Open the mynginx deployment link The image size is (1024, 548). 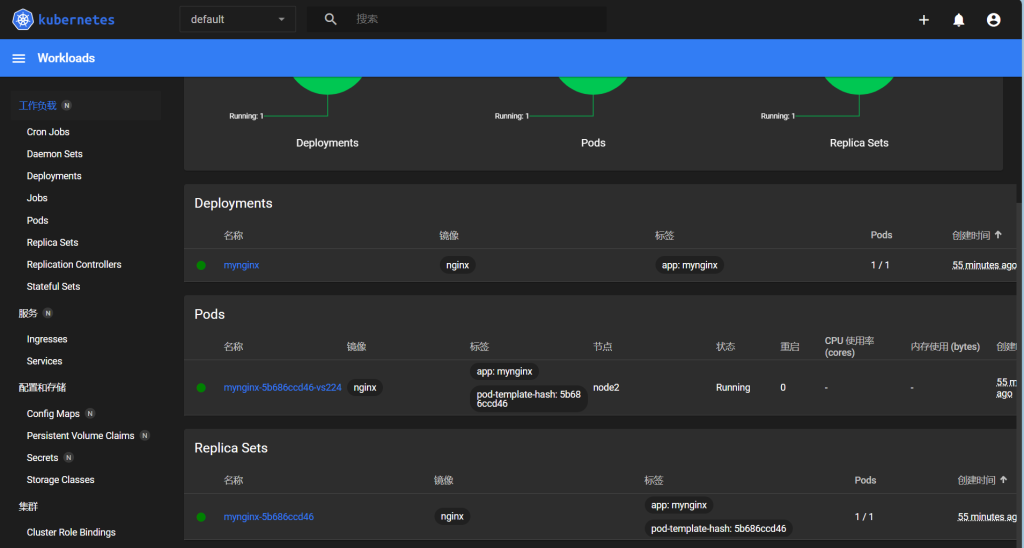pos(241,265)
